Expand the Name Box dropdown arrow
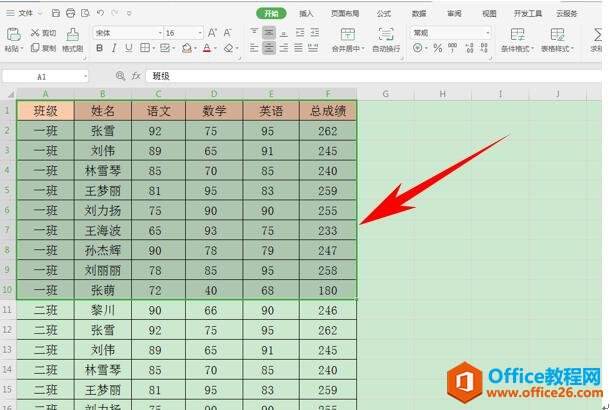This screenshot has width=610, height=410. click(x=86, y=76)
